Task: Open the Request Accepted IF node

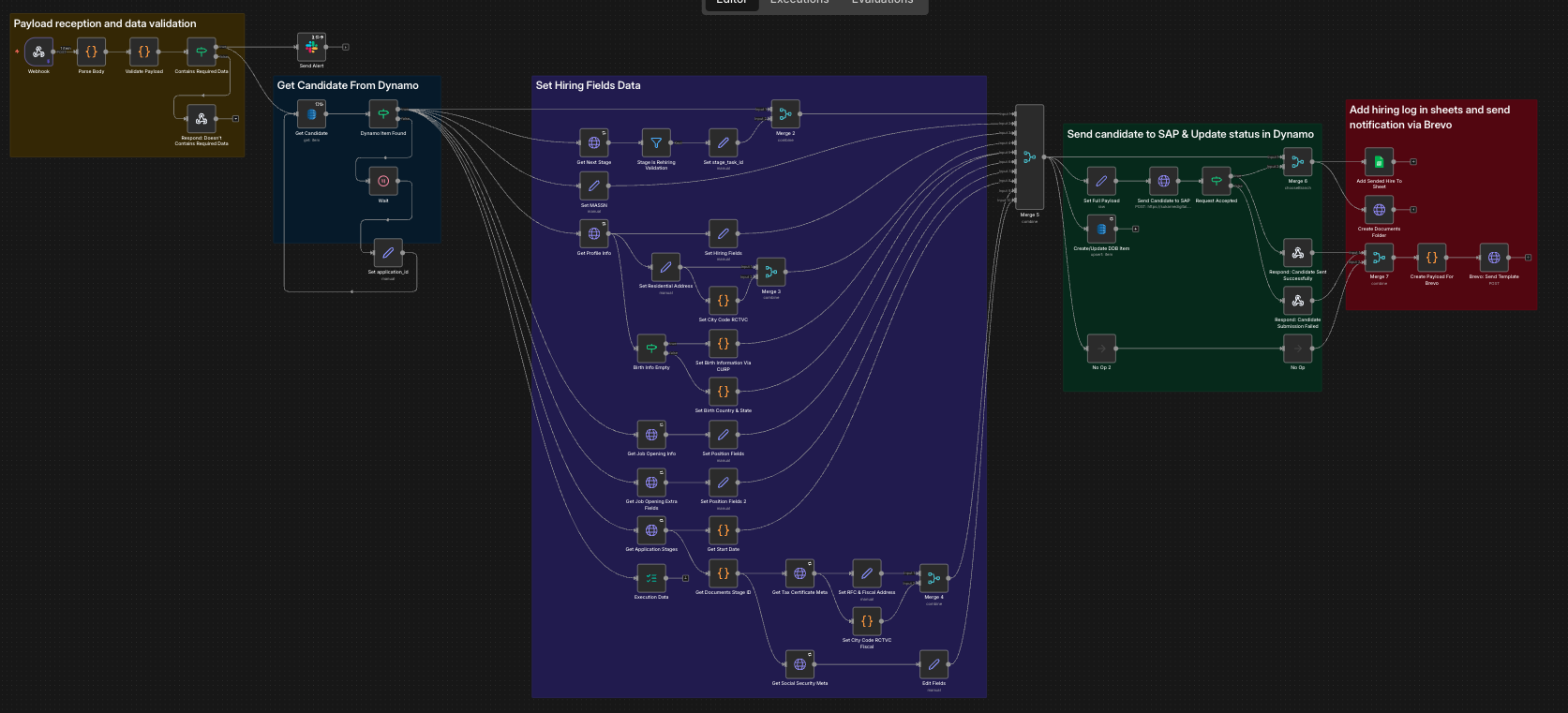Action: click(1216, 181)
